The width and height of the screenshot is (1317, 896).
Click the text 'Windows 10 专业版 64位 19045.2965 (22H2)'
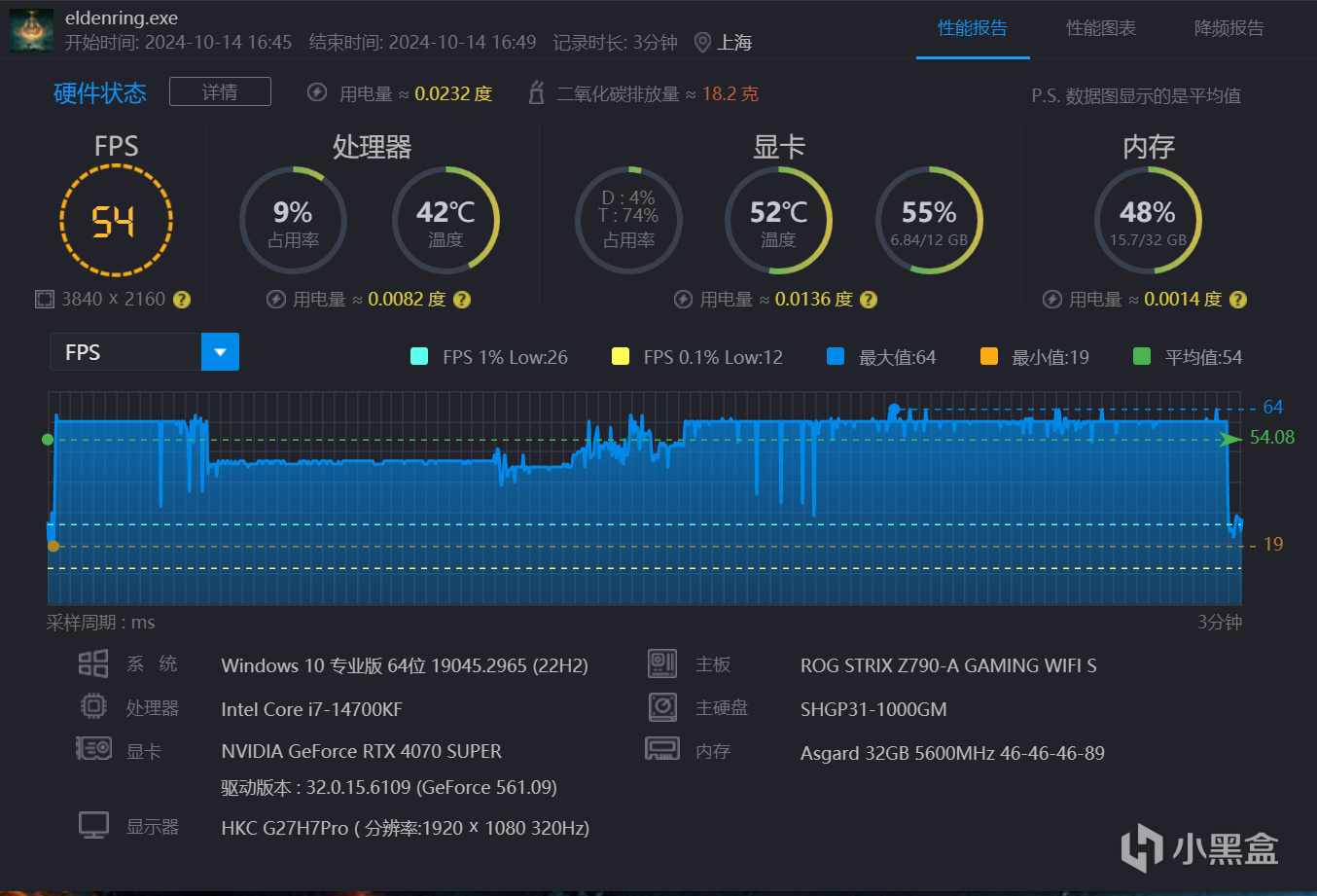[405, 666]
